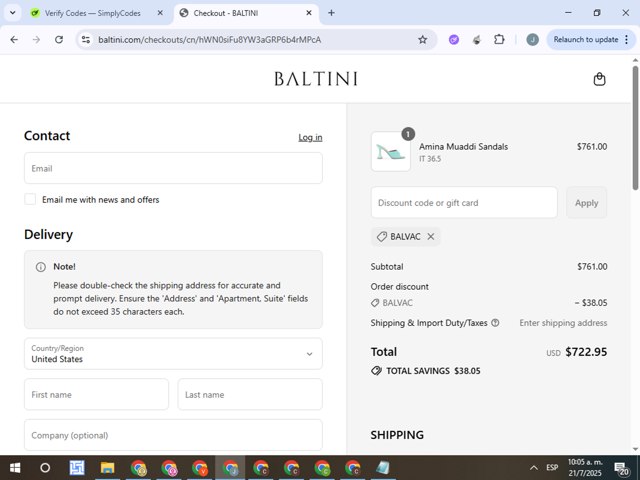Click the IT 36.5 size text
The height and width of the screenshot is (480, 640).
click(430, 159)
